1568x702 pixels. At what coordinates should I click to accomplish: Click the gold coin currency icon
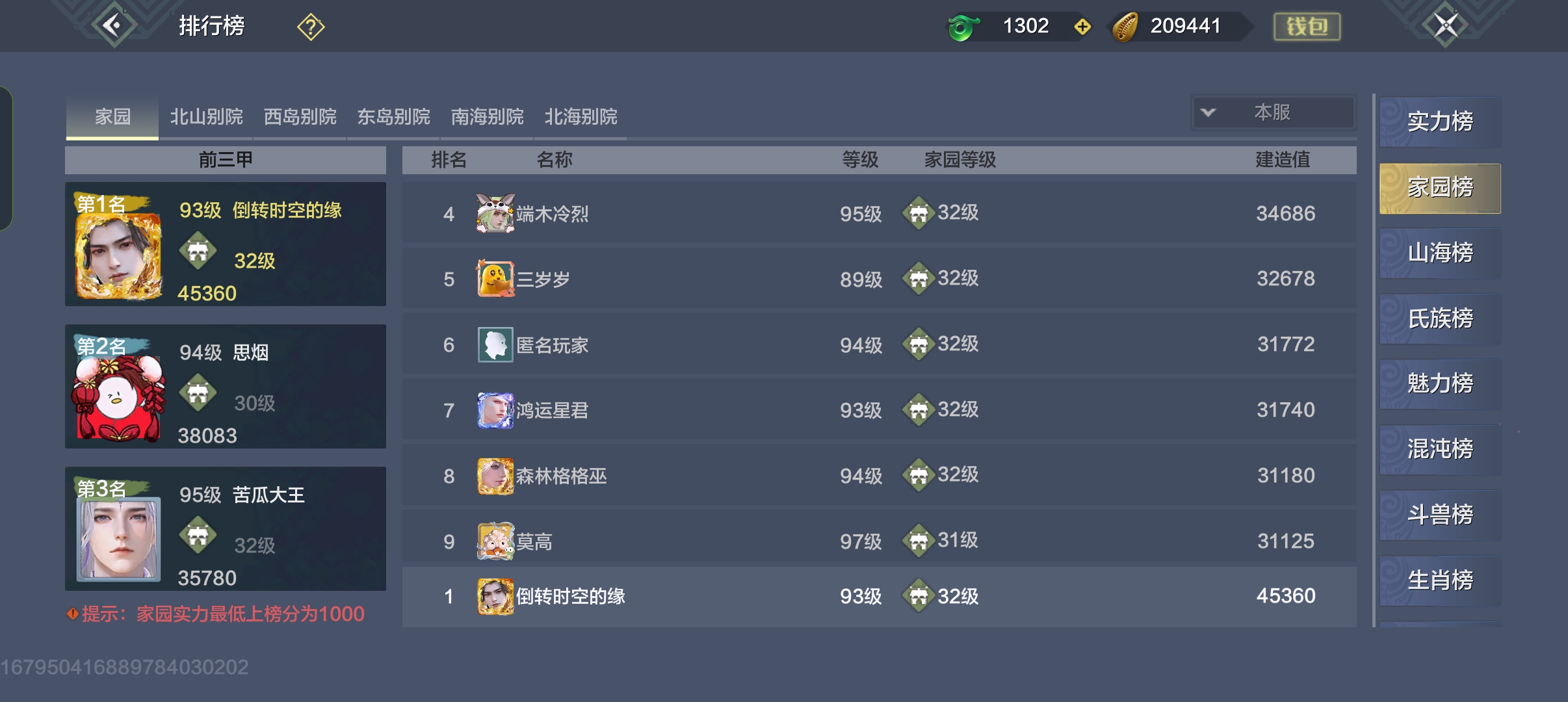[x=1125, y=27]
